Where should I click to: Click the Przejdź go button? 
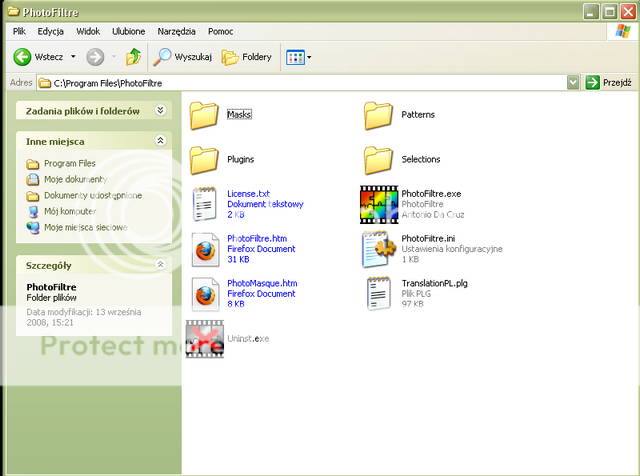(608, 82)
